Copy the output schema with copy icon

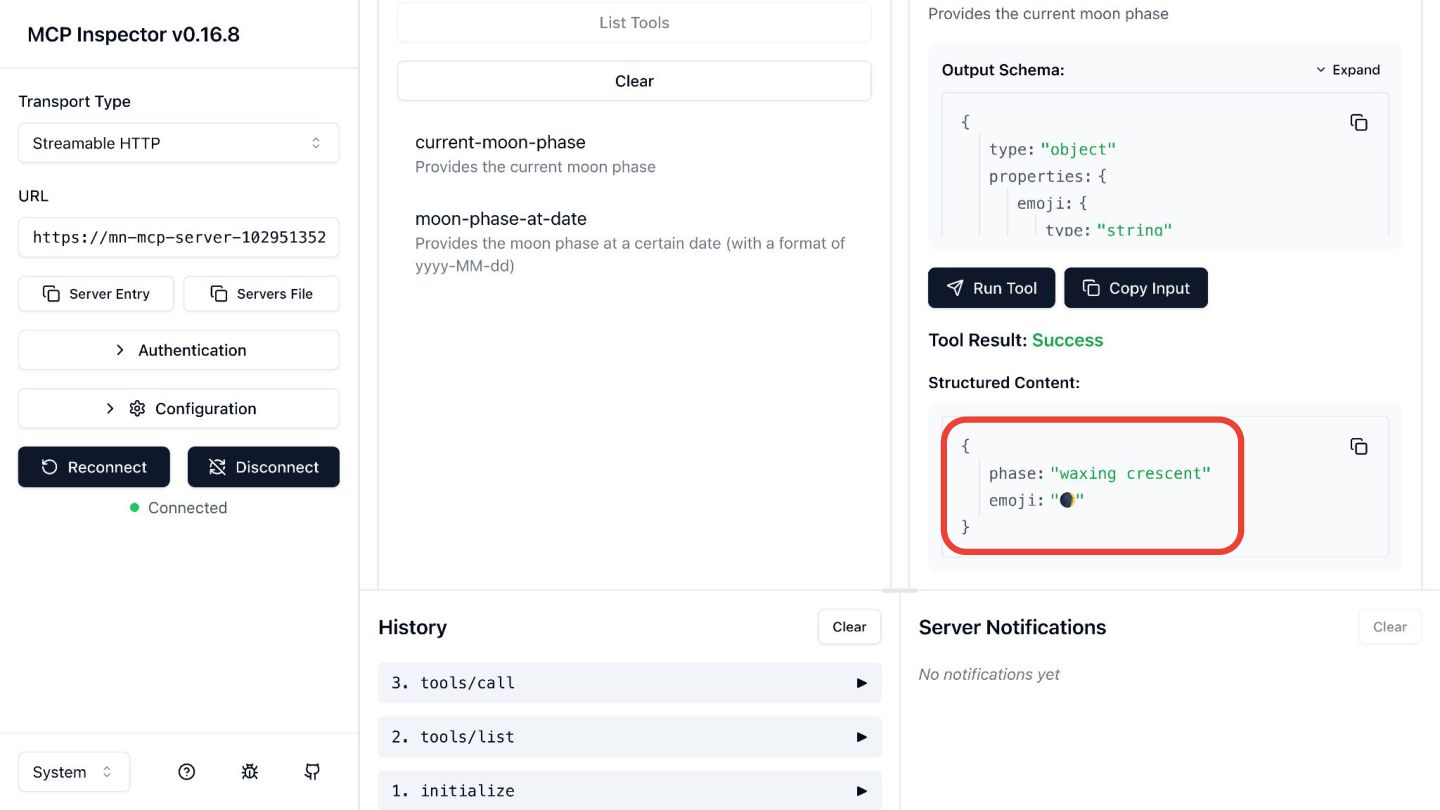click(x=1358, y=123)
